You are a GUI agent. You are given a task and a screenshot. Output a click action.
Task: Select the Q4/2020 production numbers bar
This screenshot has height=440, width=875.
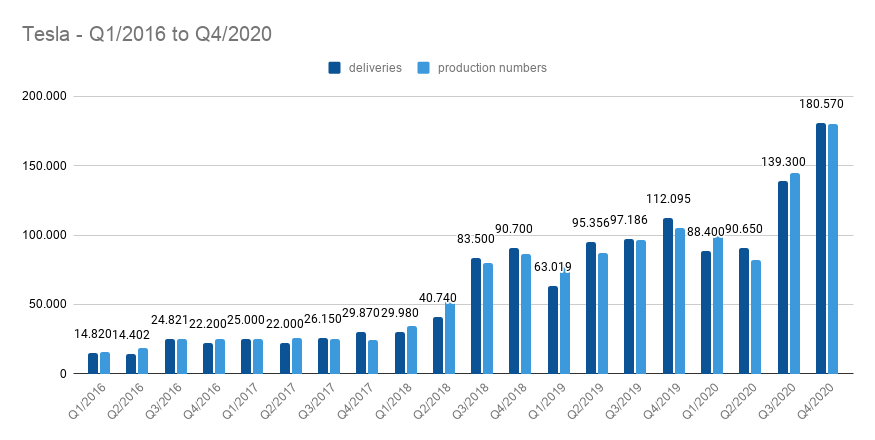click(x=833, y=249)
